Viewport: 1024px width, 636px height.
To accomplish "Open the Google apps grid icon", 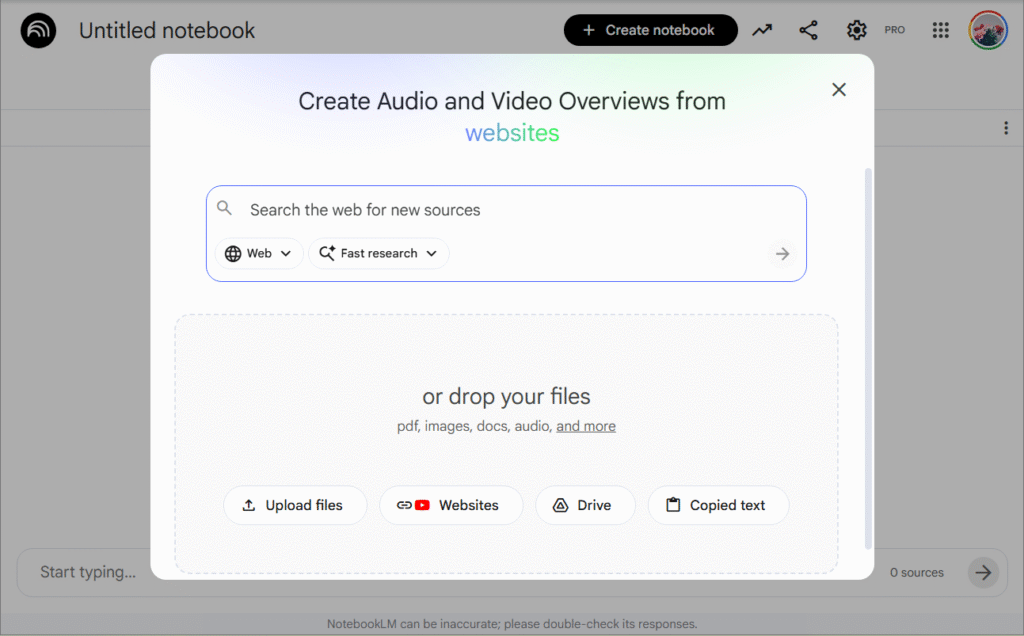I will pos(940,30).
